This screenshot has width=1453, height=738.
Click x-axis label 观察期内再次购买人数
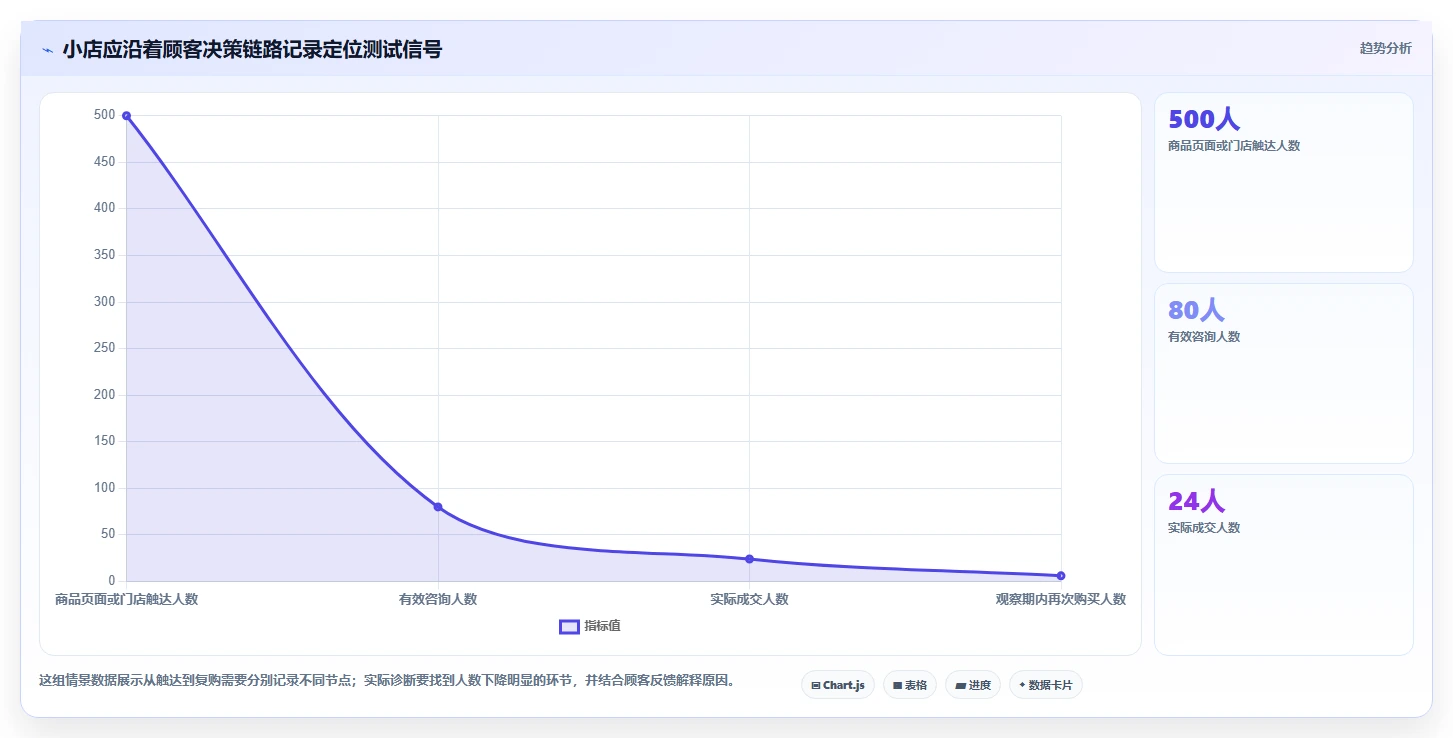pyautogui.click(x=1061, y=600)
